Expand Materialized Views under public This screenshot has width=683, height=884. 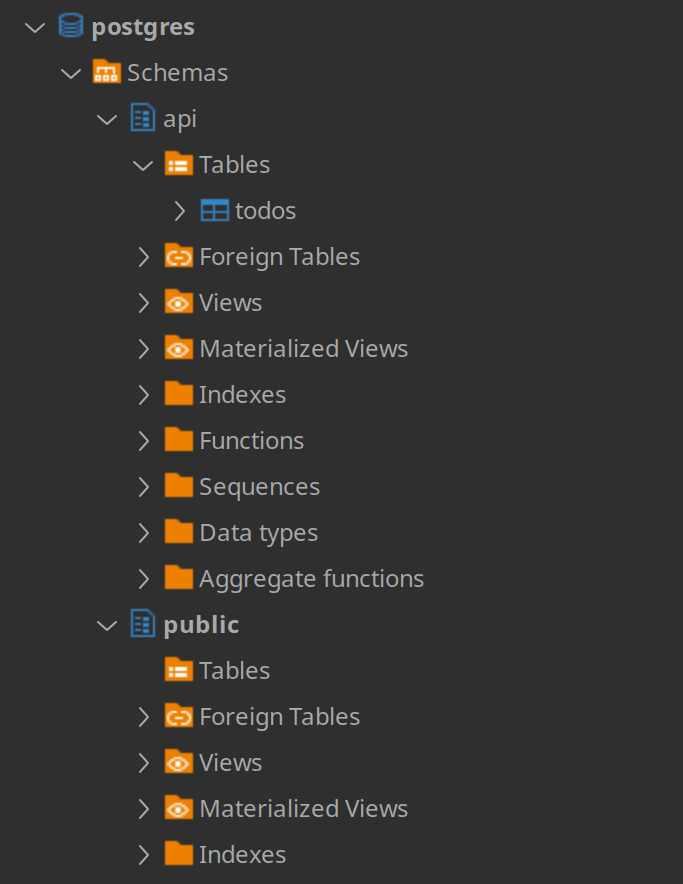tap(144, 809)
